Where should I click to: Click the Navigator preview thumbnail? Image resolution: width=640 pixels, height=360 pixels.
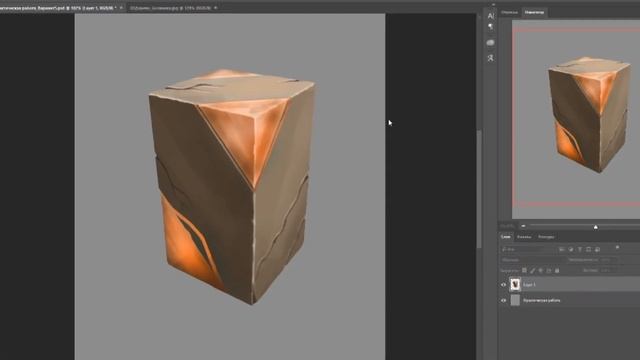pos(576,119)
